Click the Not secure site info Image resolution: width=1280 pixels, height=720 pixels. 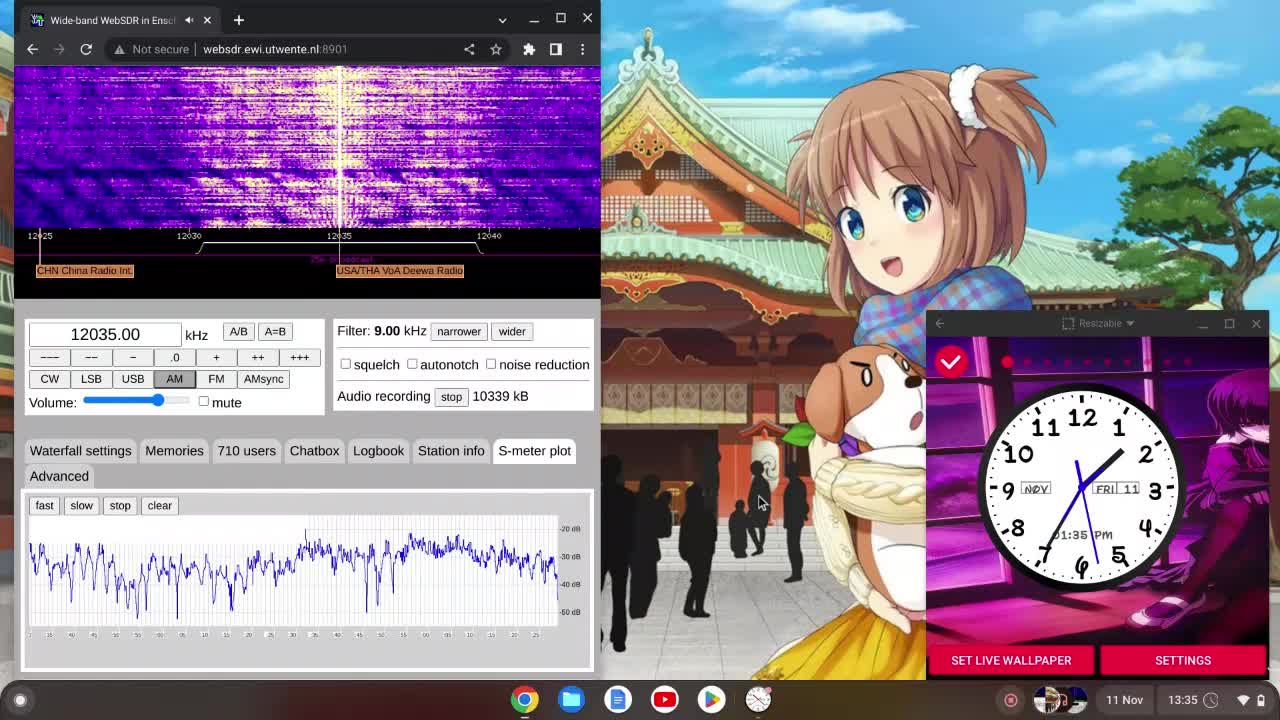pos(151,49)
